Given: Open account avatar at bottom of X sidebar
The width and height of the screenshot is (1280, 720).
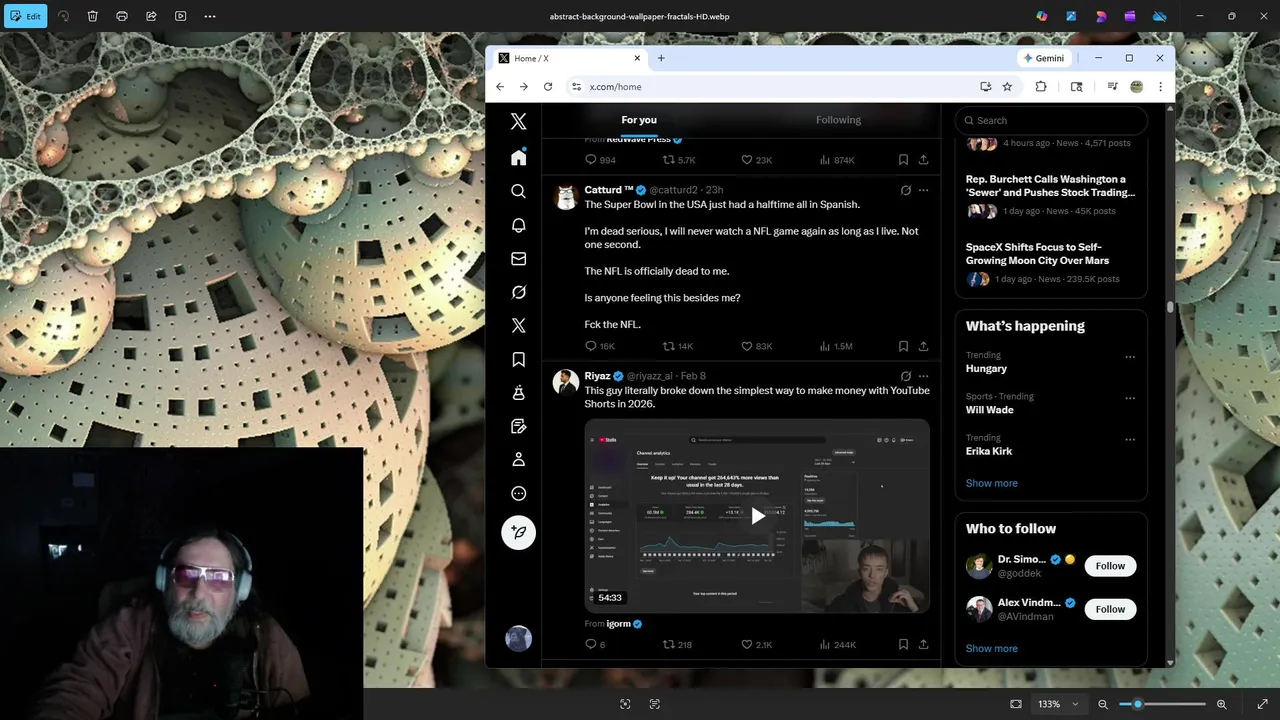Looking at the screenshot, I should [x=518, y=638].
